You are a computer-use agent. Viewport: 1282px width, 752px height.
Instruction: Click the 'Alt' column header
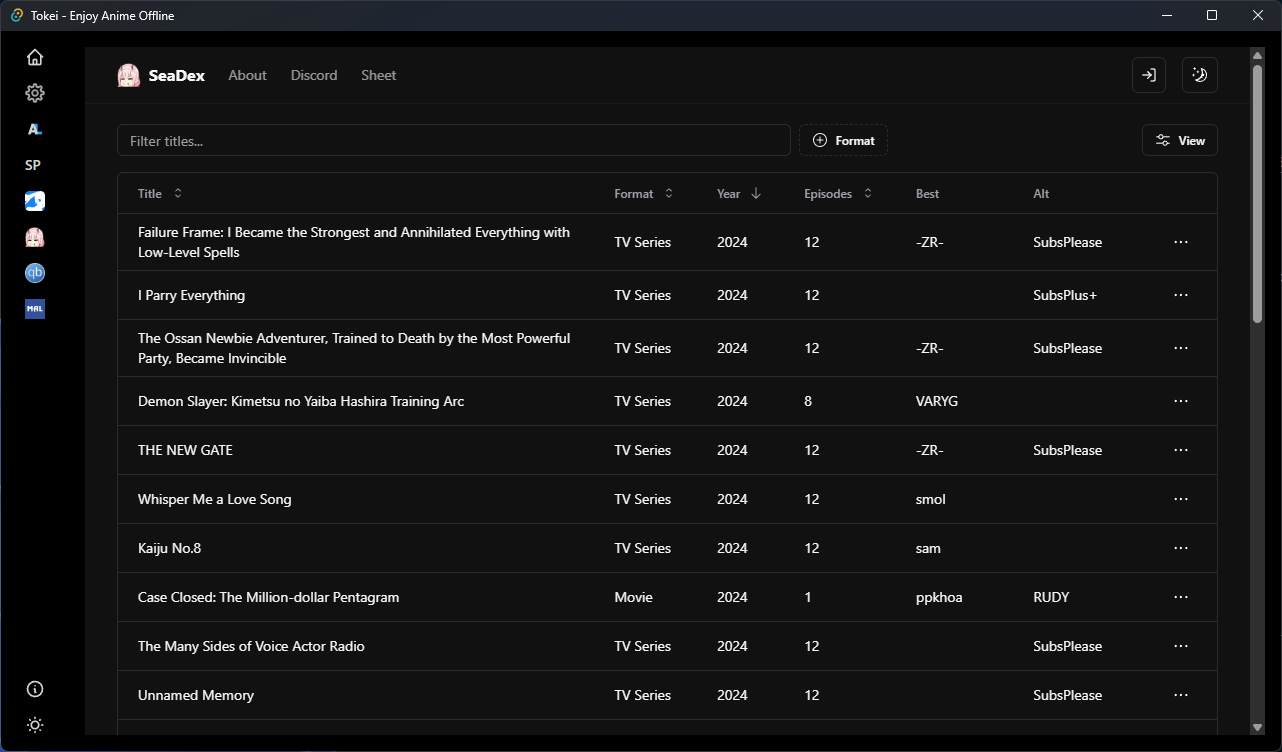pyautogui.click(x=1041, y=194)
